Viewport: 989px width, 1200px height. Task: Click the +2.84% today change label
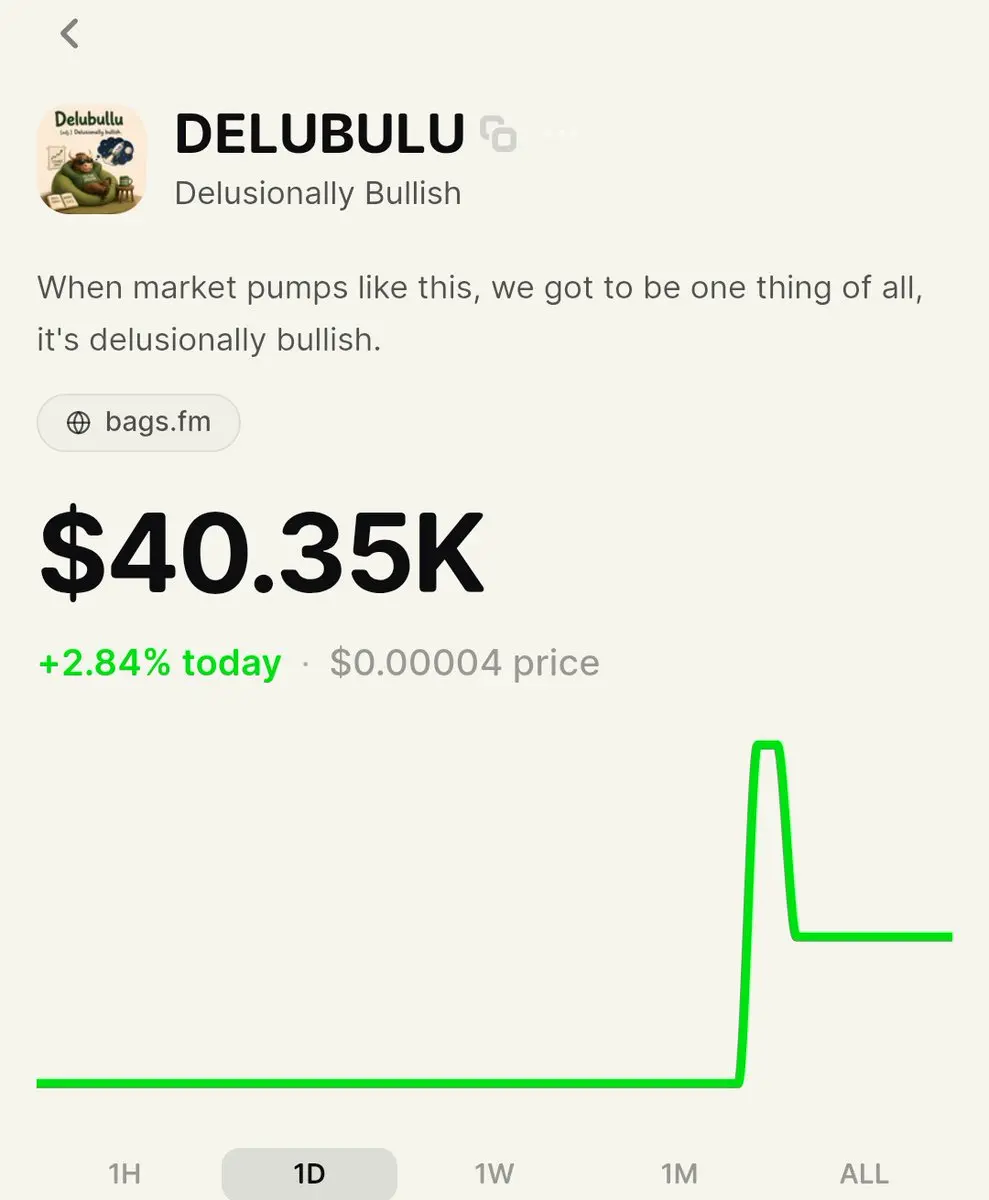point(160,663)
